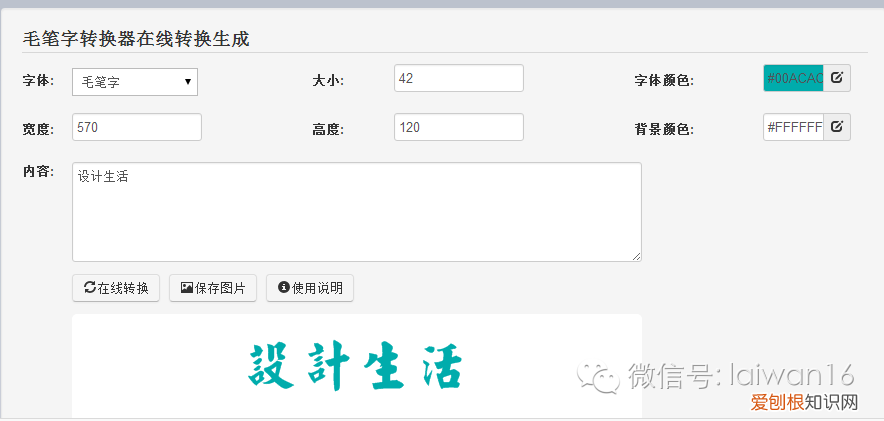Click the 大小: label
This screenshot has height=421, width=884.
coord(328,81)
